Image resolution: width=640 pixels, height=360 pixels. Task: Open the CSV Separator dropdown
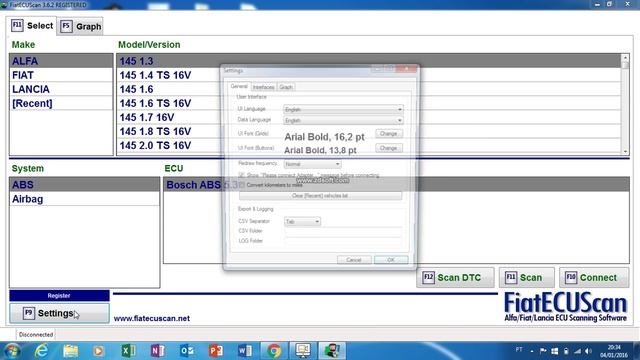pos(302,221)
